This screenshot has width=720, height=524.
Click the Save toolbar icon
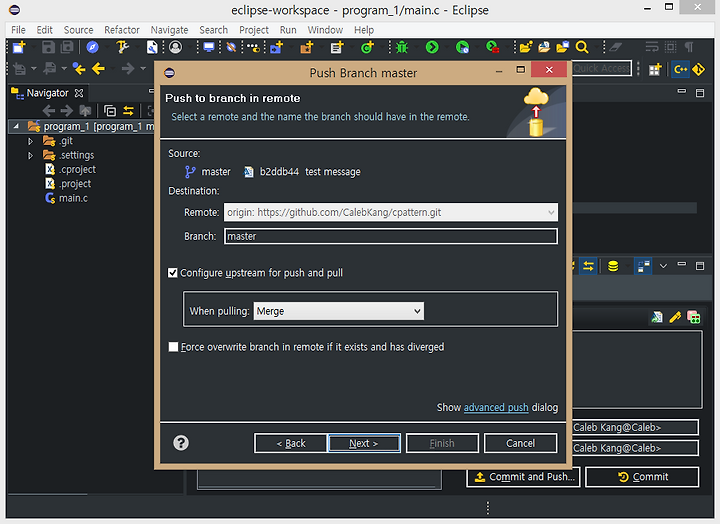(48, 47)
